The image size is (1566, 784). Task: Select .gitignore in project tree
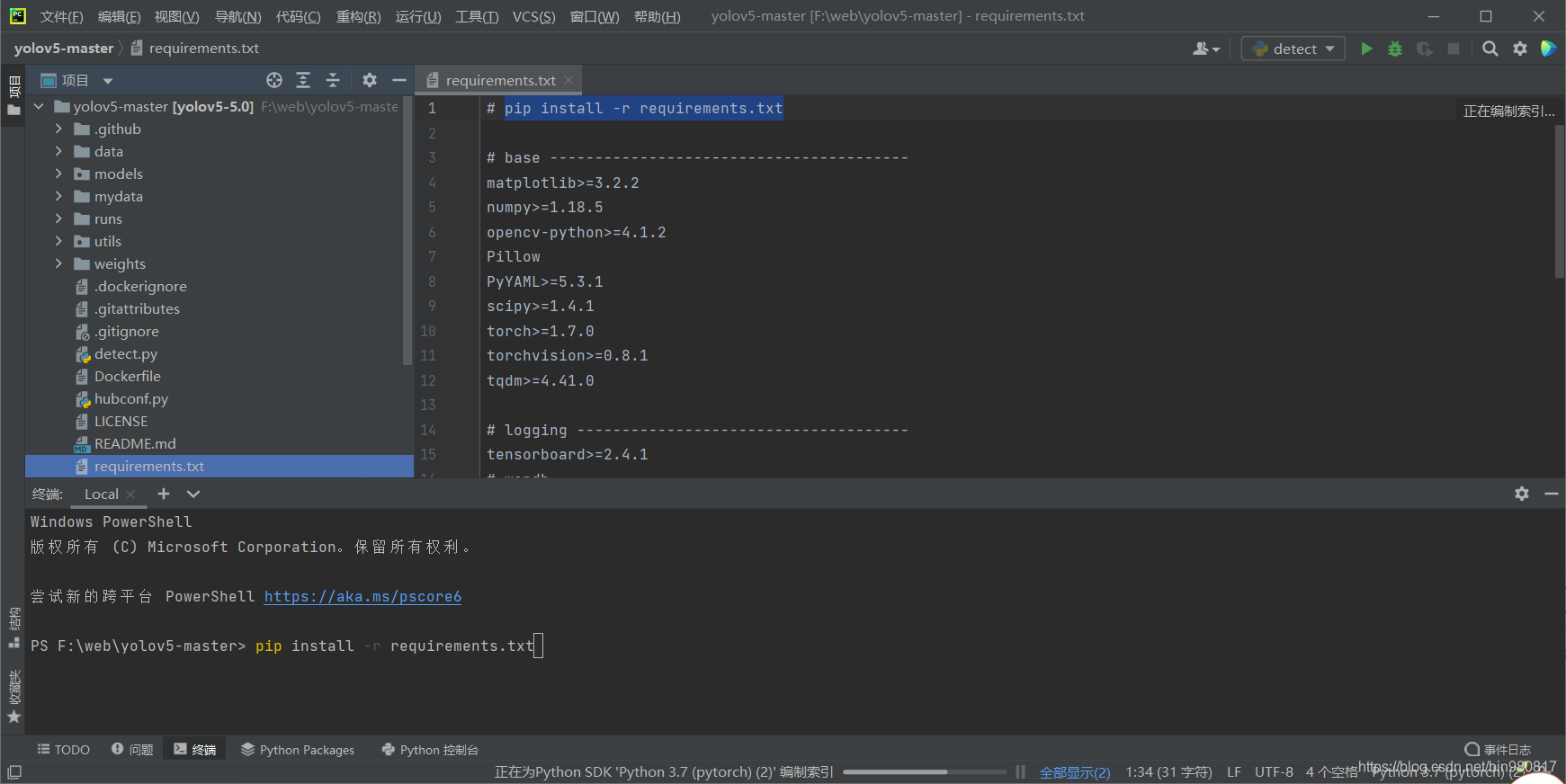pyautogui.click(x=127, y=331)
